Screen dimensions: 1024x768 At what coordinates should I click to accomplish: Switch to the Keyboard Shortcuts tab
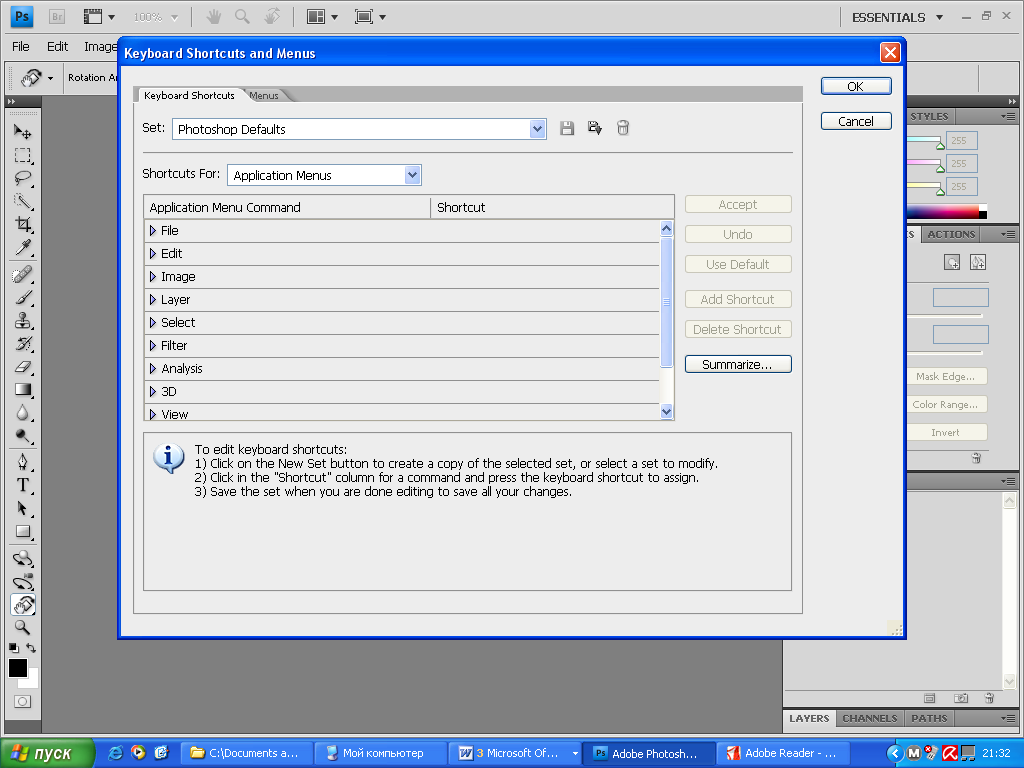(189, 95)
